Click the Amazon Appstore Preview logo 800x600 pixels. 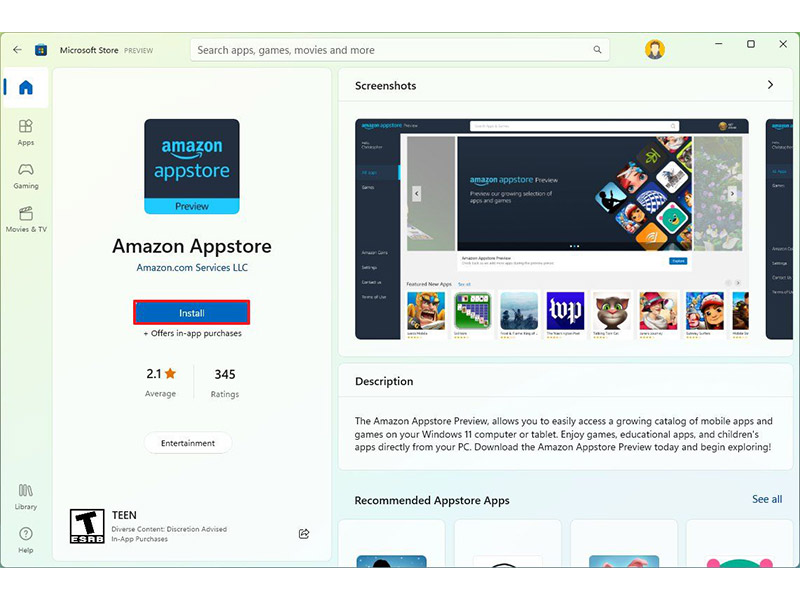click(x=192, y=166)
